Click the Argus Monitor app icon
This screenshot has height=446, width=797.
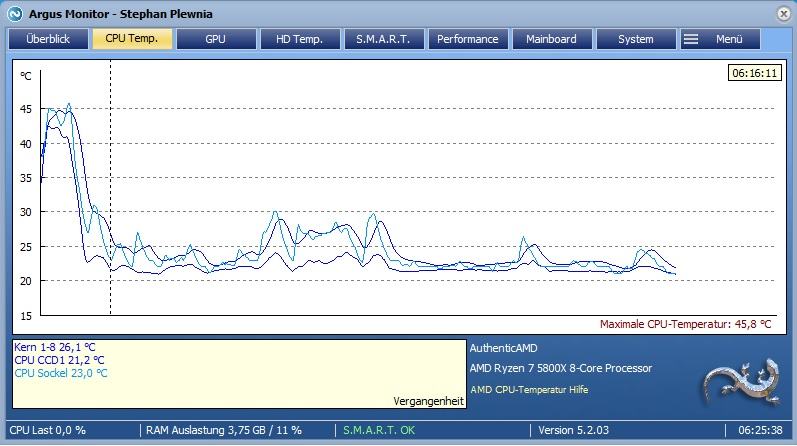(15, 14)
